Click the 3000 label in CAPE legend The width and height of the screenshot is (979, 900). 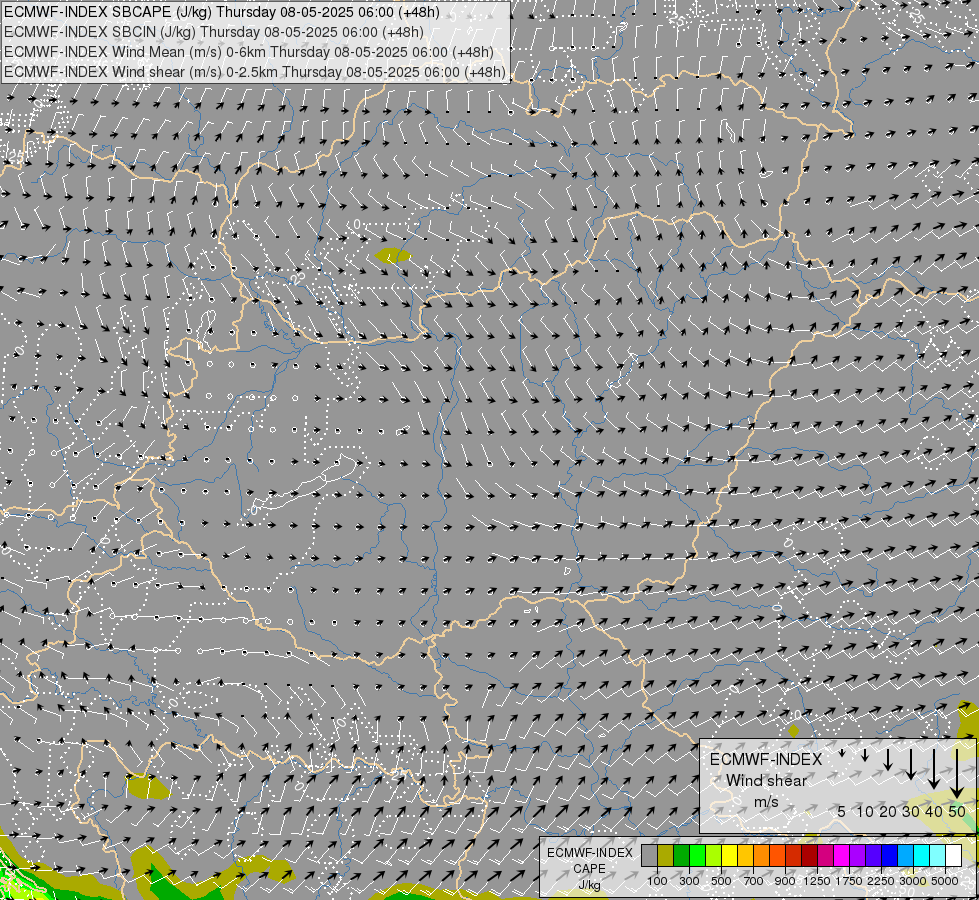point(913,881)
